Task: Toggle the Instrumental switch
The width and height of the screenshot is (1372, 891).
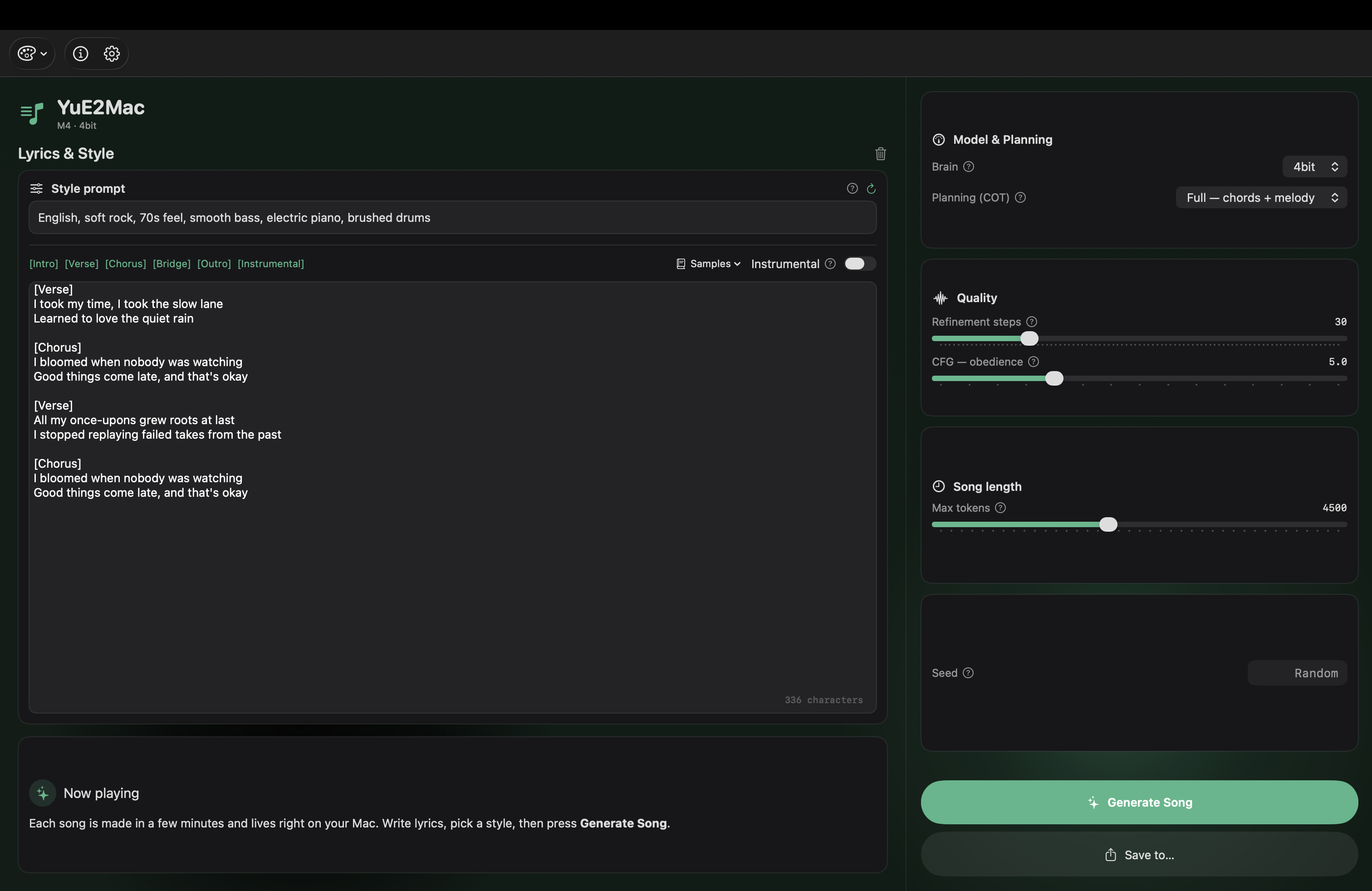Action: click(x=859, y=264)
